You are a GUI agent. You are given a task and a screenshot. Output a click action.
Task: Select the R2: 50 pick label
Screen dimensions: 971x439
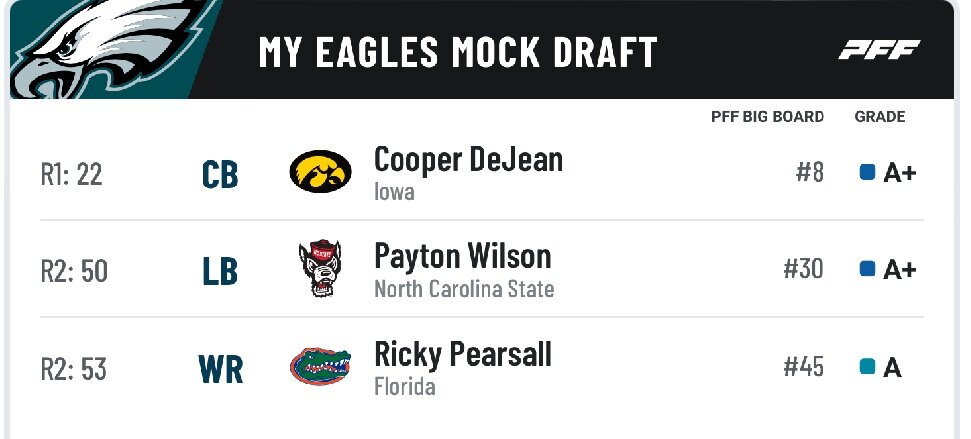pyautogui.click(x=74, y=270)
